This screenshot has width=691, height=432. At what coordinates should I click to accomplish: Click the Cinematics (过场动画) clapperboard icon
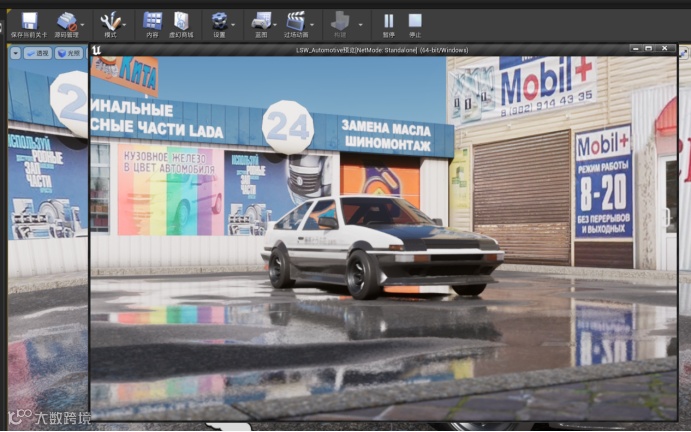pos(296,21)
